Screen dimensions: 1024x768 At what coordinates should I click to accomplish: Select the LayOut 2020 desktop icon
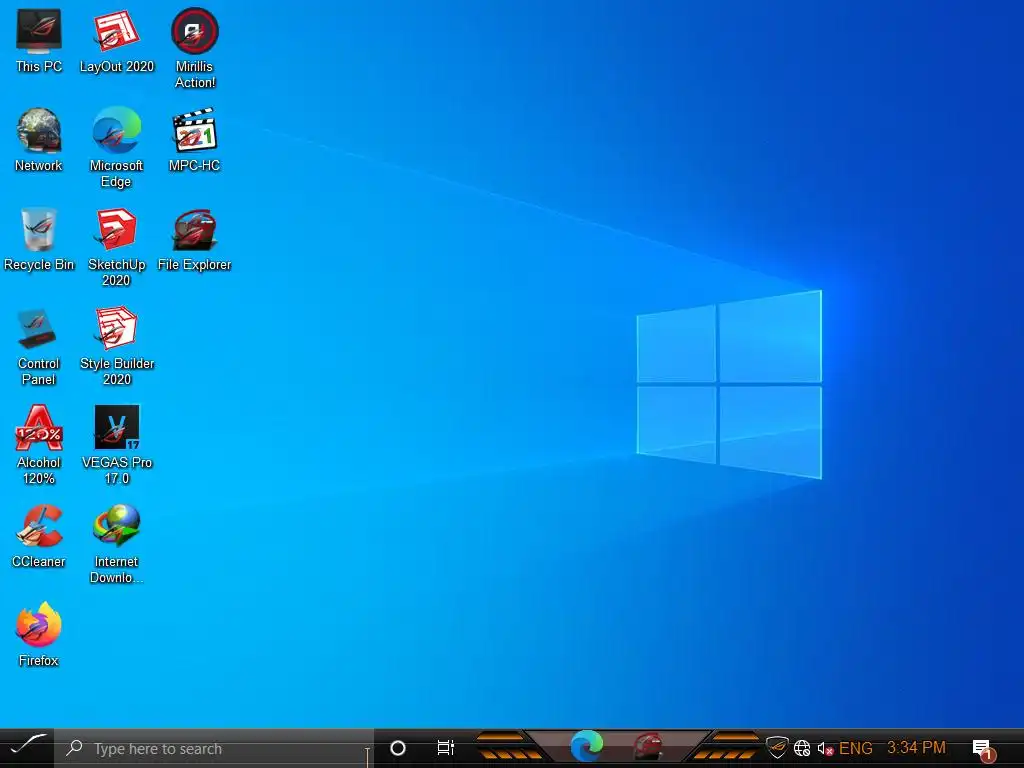pyautogui.click(x=116, y=41)
